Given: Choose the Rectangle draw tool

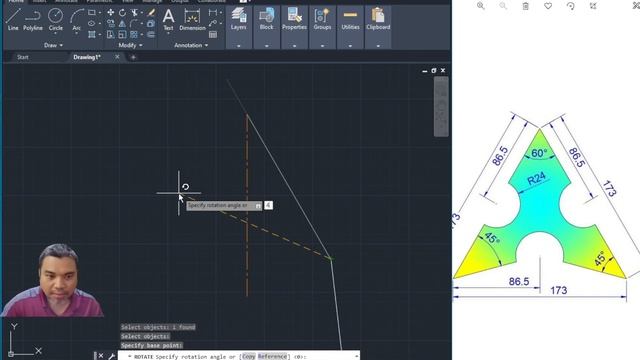Looking at the screenshot, I should coord(92,13).
